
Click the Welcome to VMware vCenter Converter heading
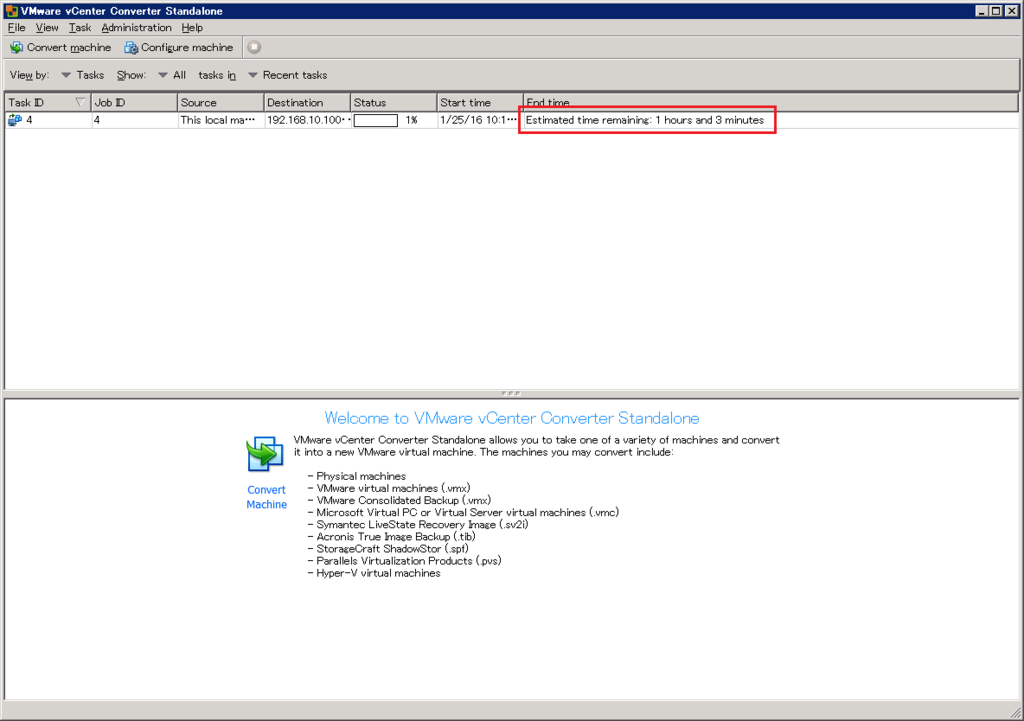pyautogui.click(x=511, y=418)
